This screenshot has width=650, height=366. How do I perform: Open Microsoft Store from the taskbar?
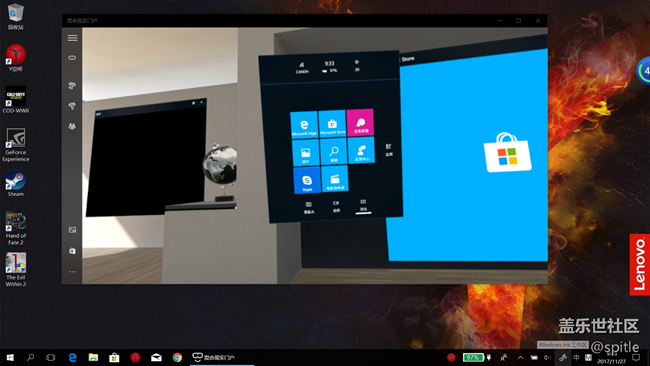[114, 357]
